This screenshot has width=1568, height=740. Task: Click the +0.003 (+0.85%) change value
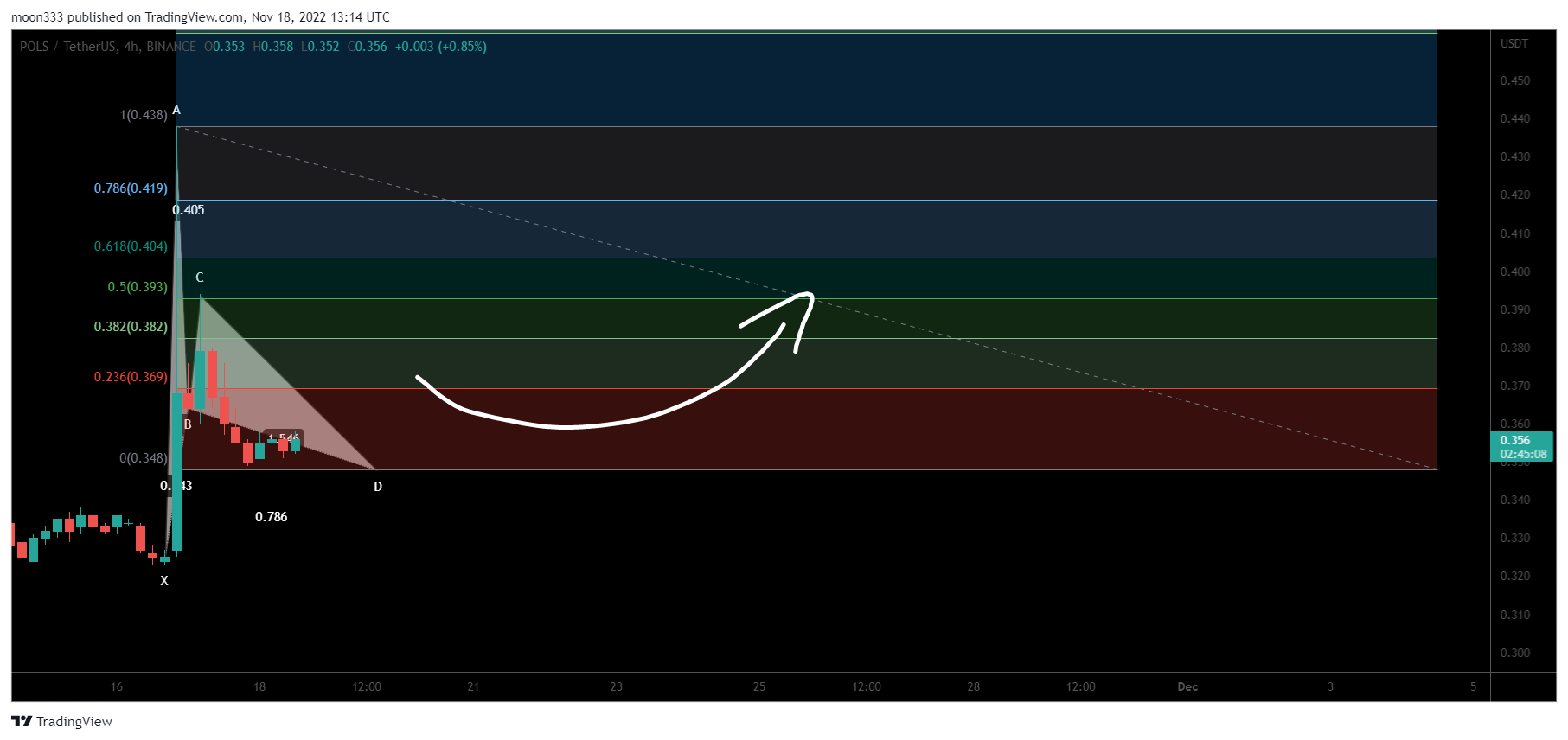pos(441,47)
